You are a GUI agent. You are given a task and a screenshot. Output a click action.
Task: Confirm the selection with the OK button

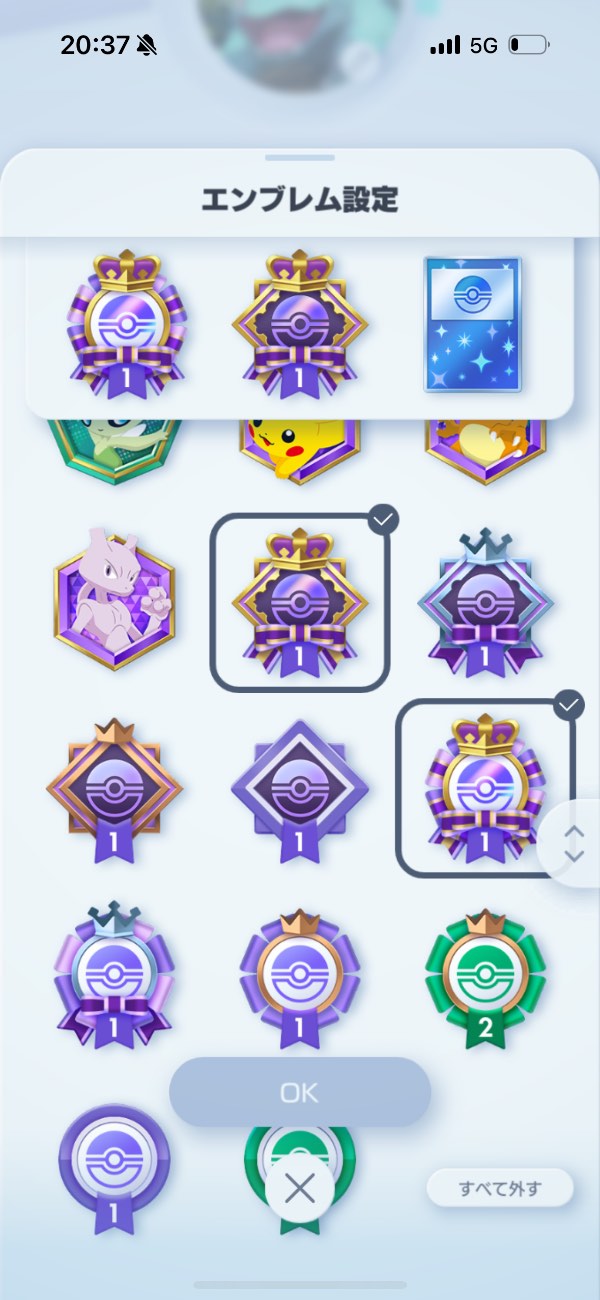[300, 1092]
